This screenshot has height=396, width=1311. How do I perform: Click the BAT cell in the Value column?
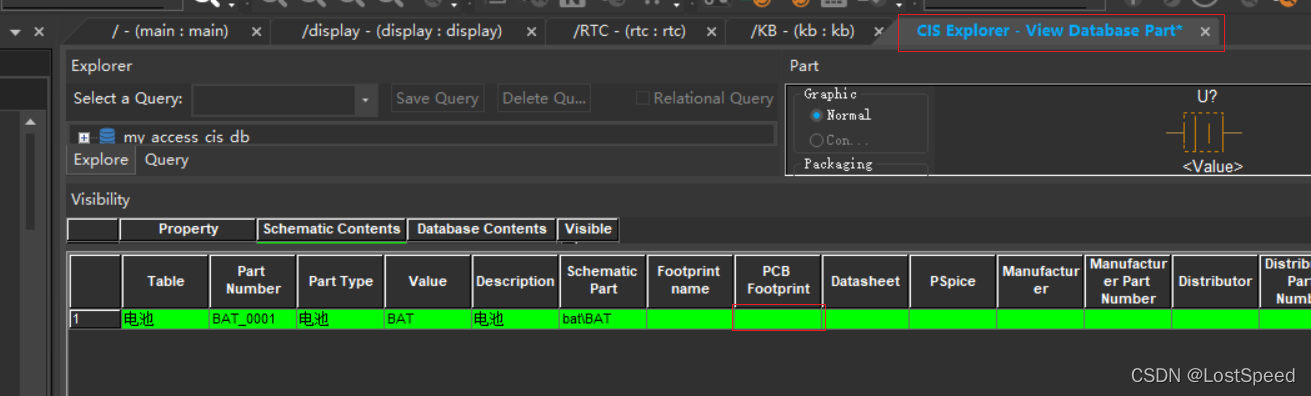427,320
